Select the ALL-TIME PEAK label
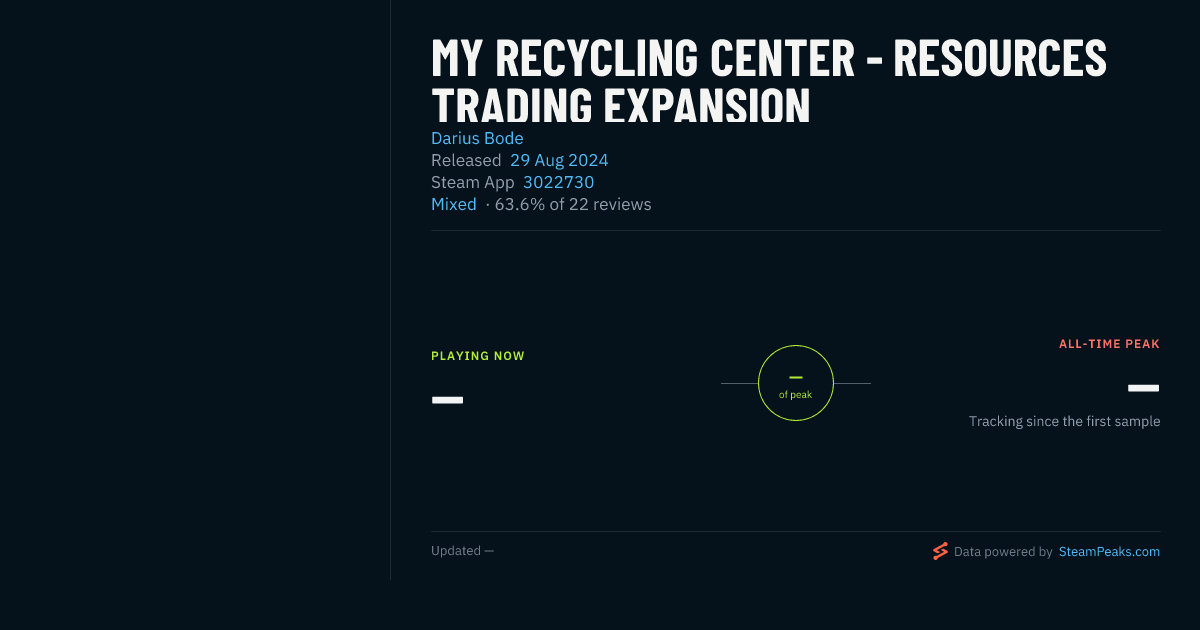This screenshot has width=1200, height=630. coord(1110,344)
